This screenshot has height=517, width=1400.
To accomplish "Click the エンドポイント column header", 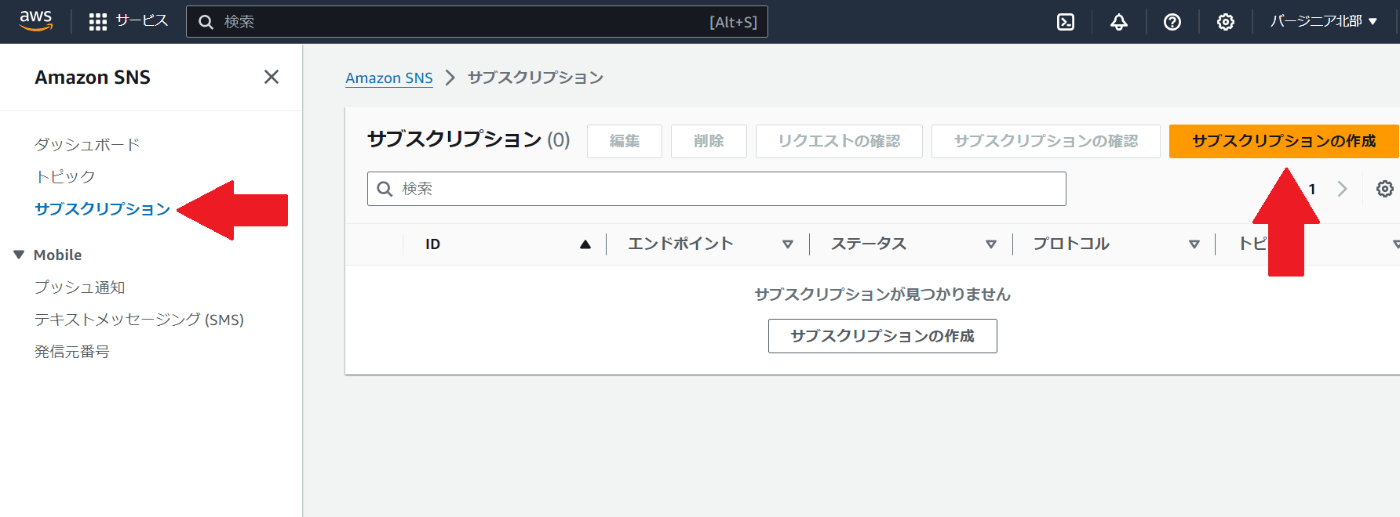I will tap(680, 244).
